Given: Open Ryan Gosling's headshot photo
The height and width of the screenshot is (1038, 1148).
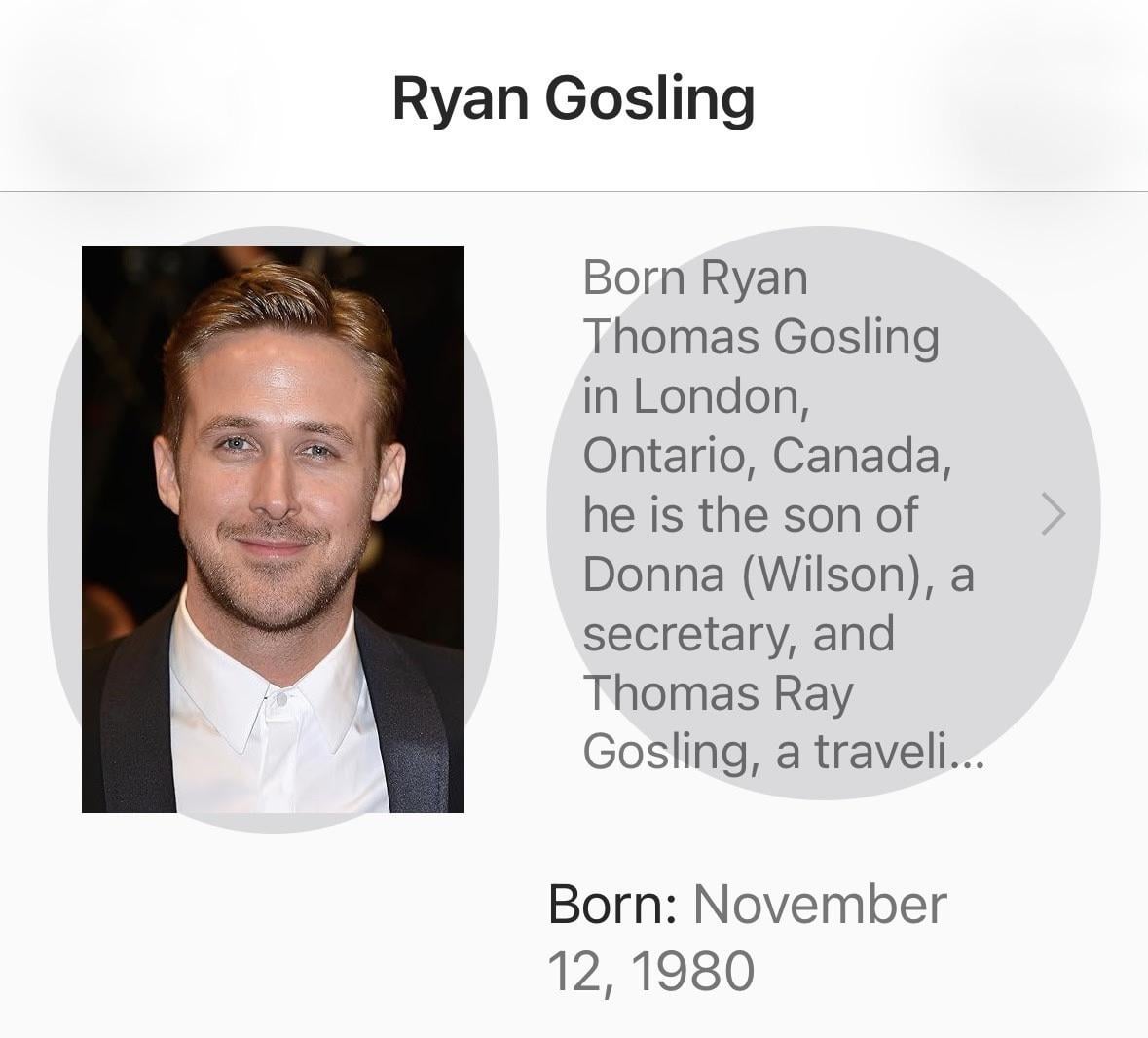Looking at the screenshot, I should pos(273,529).
